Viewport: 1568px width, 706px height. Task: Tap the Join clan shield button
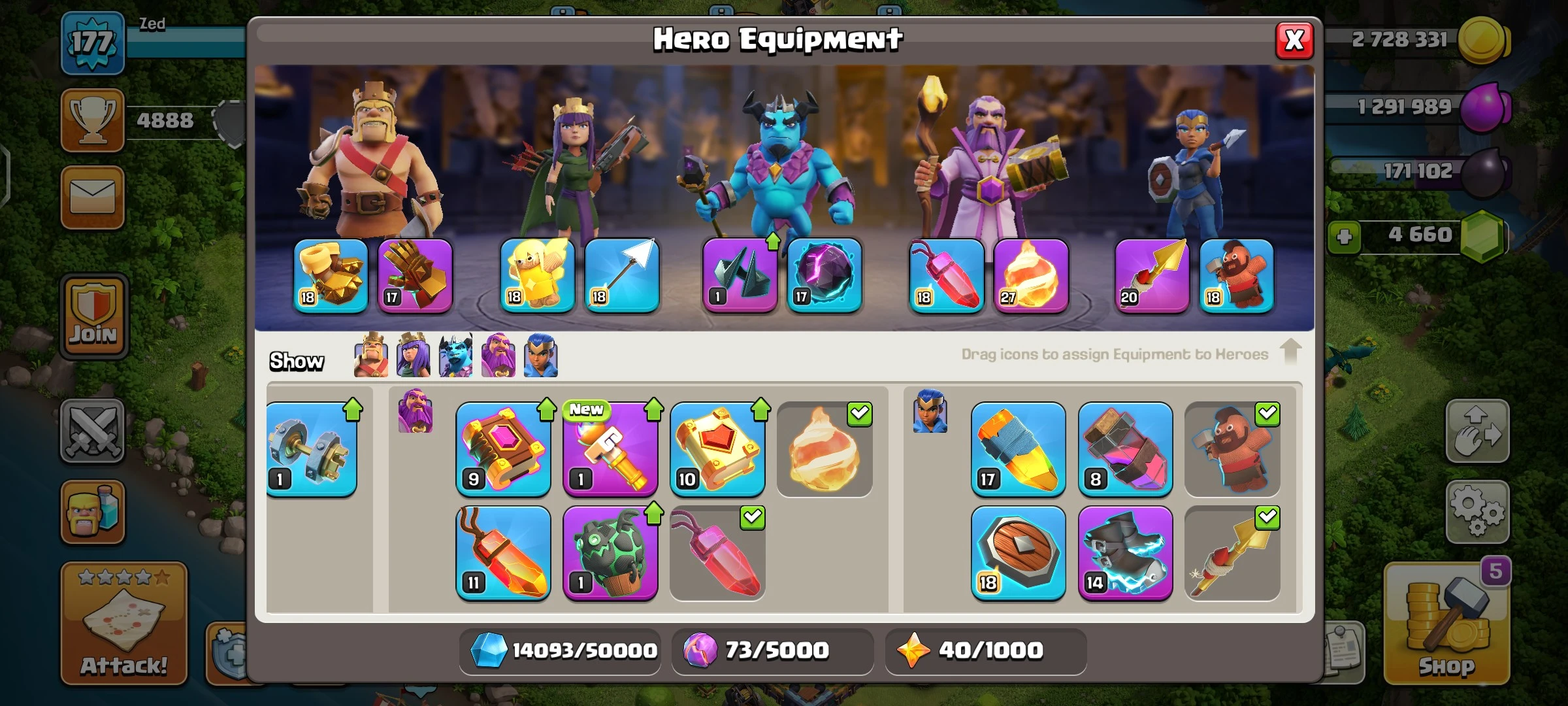click(94, 316)
